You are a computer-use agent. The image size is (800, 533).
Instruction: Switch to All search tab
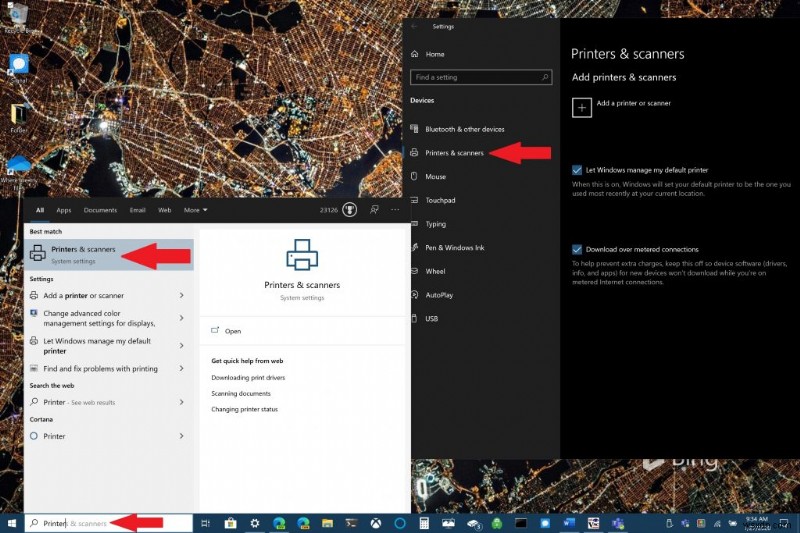(40, 210)
